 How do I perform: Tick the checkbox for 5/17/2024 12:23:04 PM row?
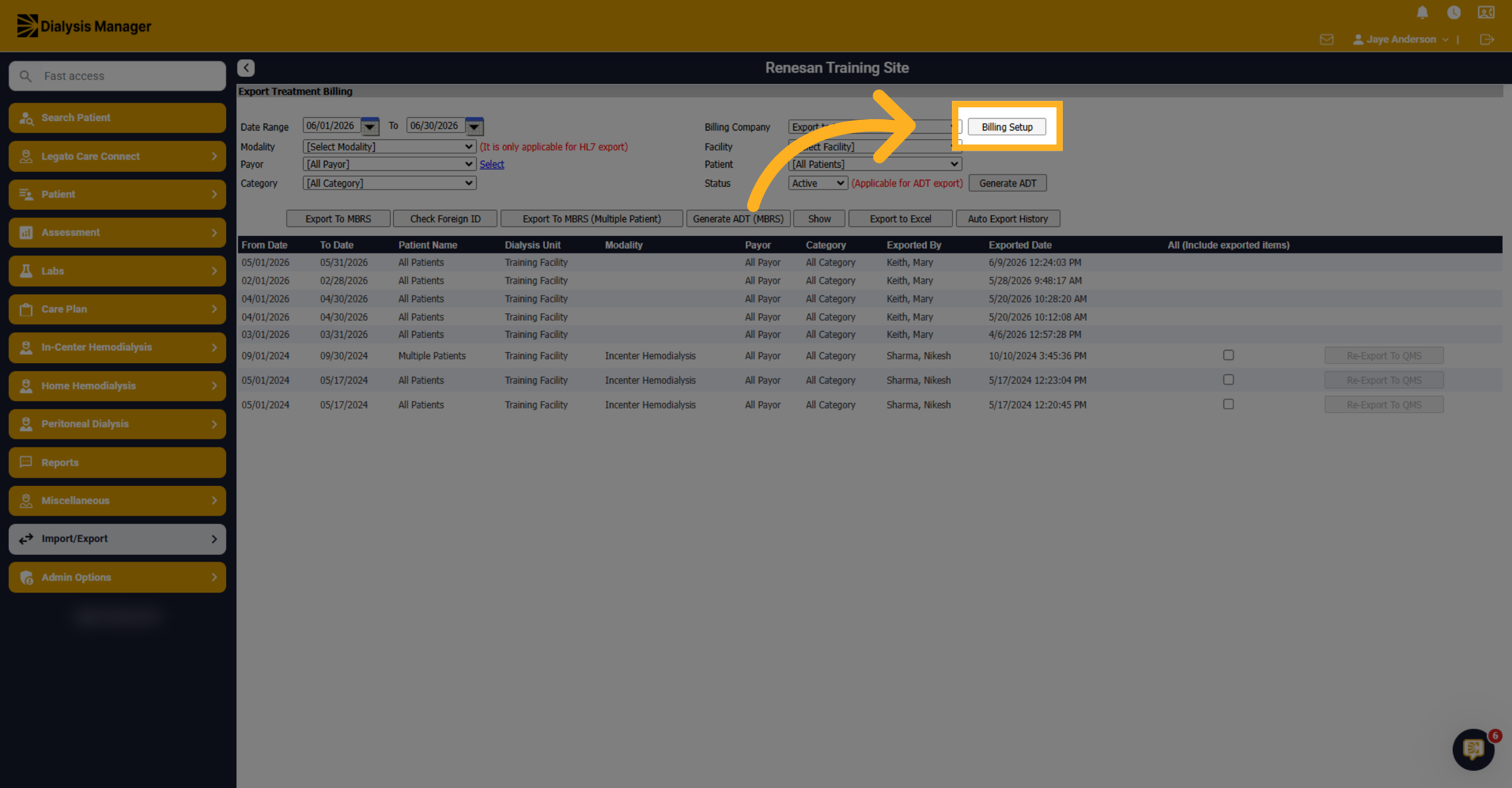[1228, 380]
